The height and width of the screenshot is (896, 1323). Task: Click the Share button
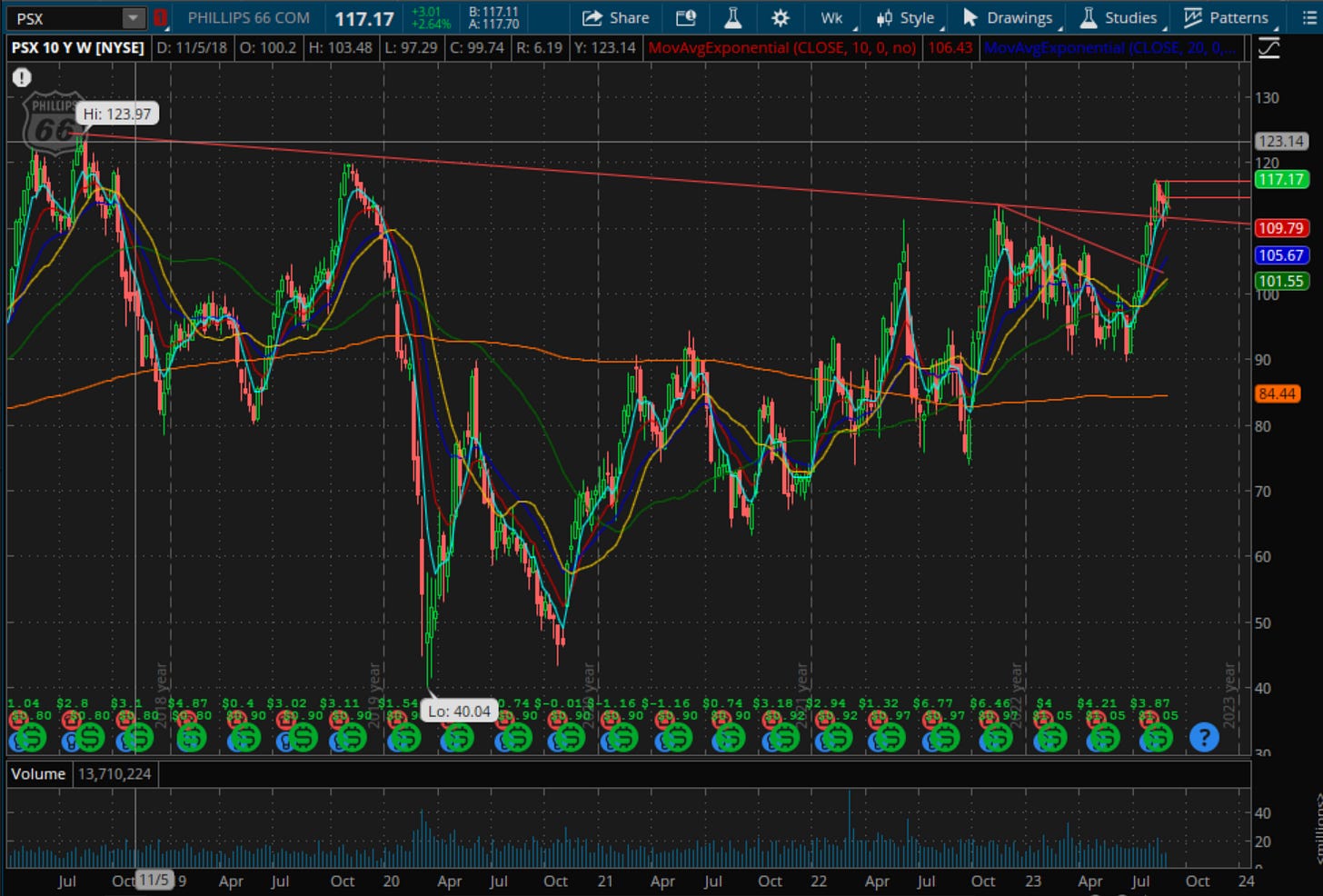click(615, 18)
